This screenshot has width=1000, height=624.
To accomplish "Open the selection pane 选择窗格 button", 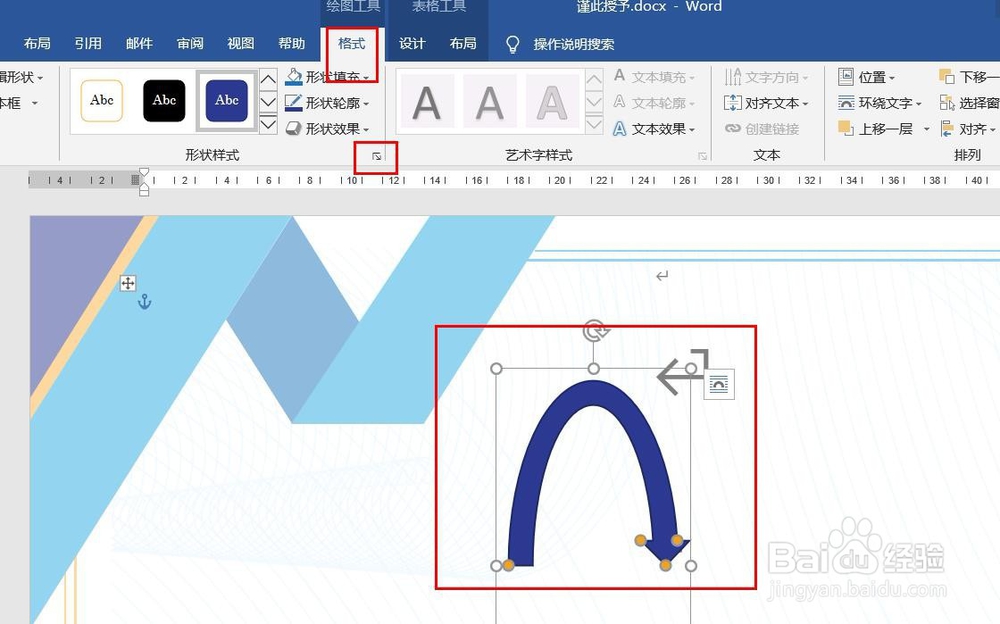I will [969, 103].
